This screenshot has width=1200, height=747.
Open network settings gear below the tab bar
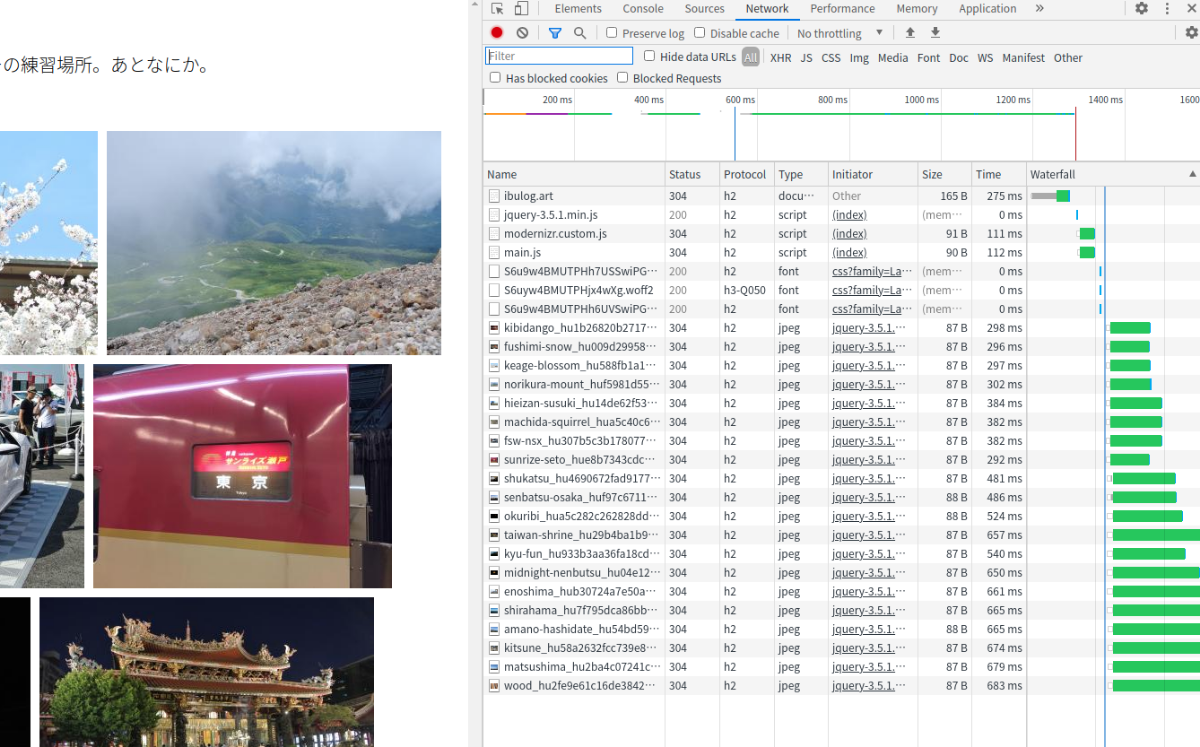coord(1190,33)
